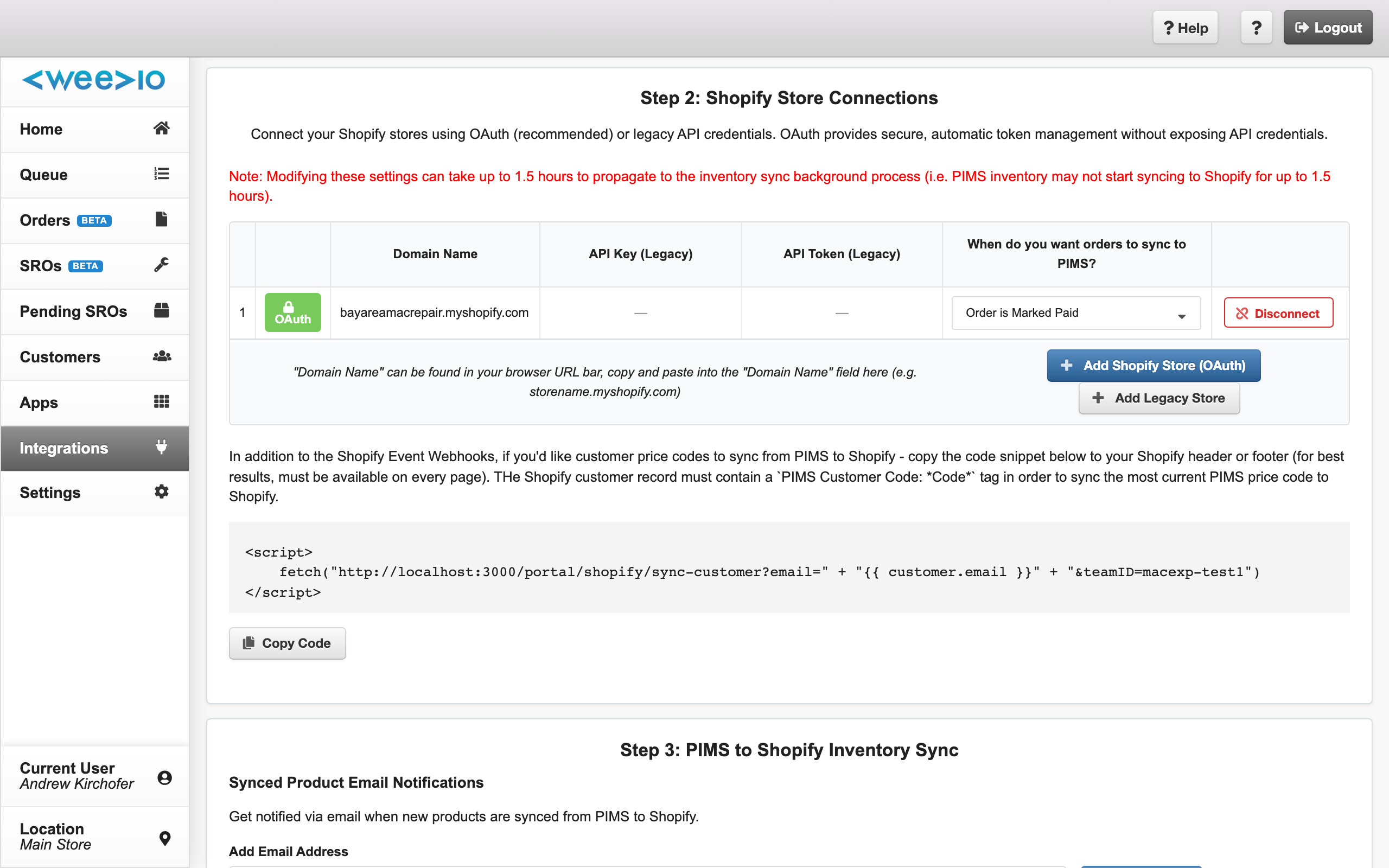Click row number 1 in stores table

[242, 313]
